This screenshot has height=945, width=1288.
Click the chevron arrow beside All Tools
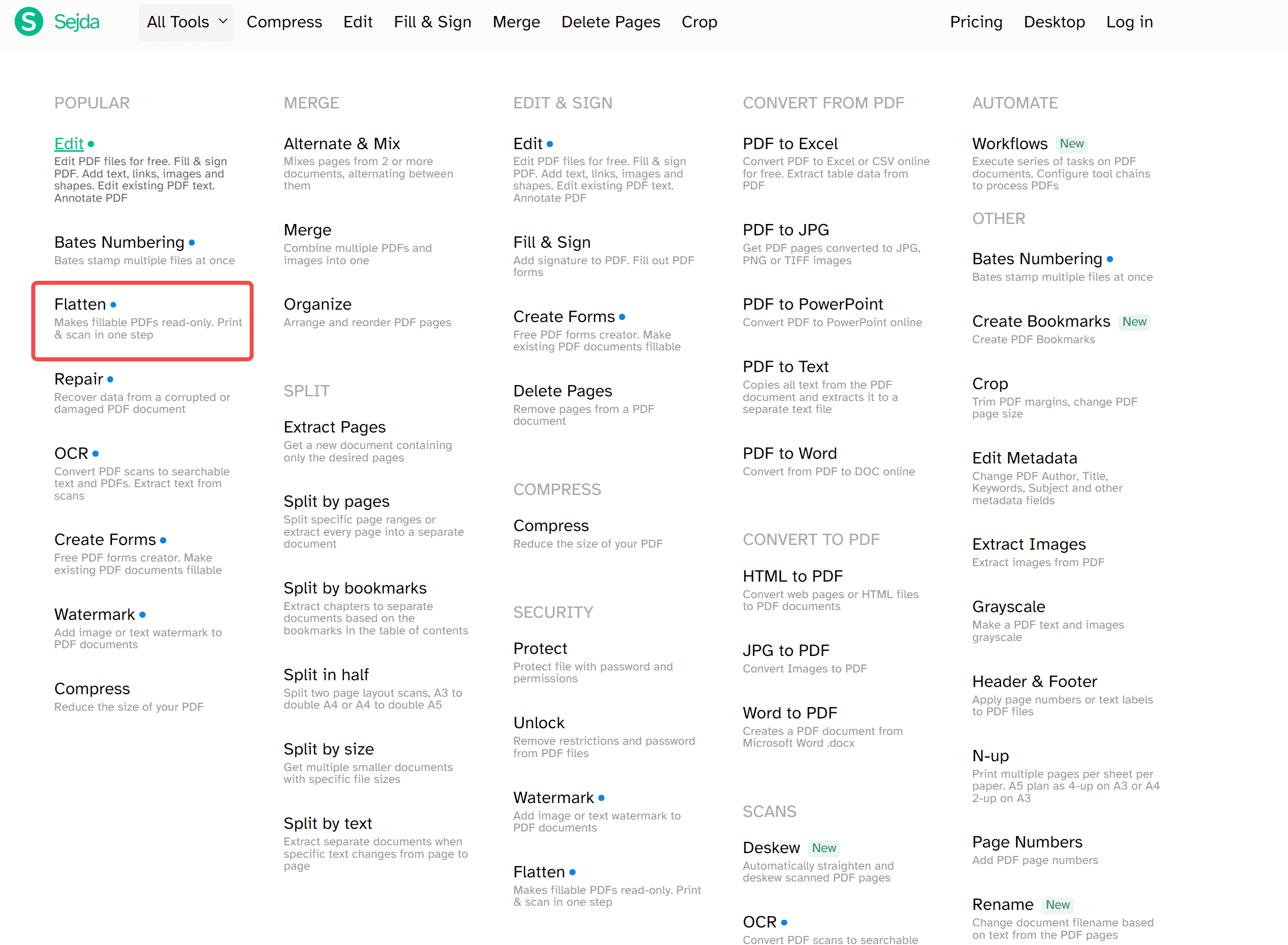pyautogui.click(x=223, y=21)
